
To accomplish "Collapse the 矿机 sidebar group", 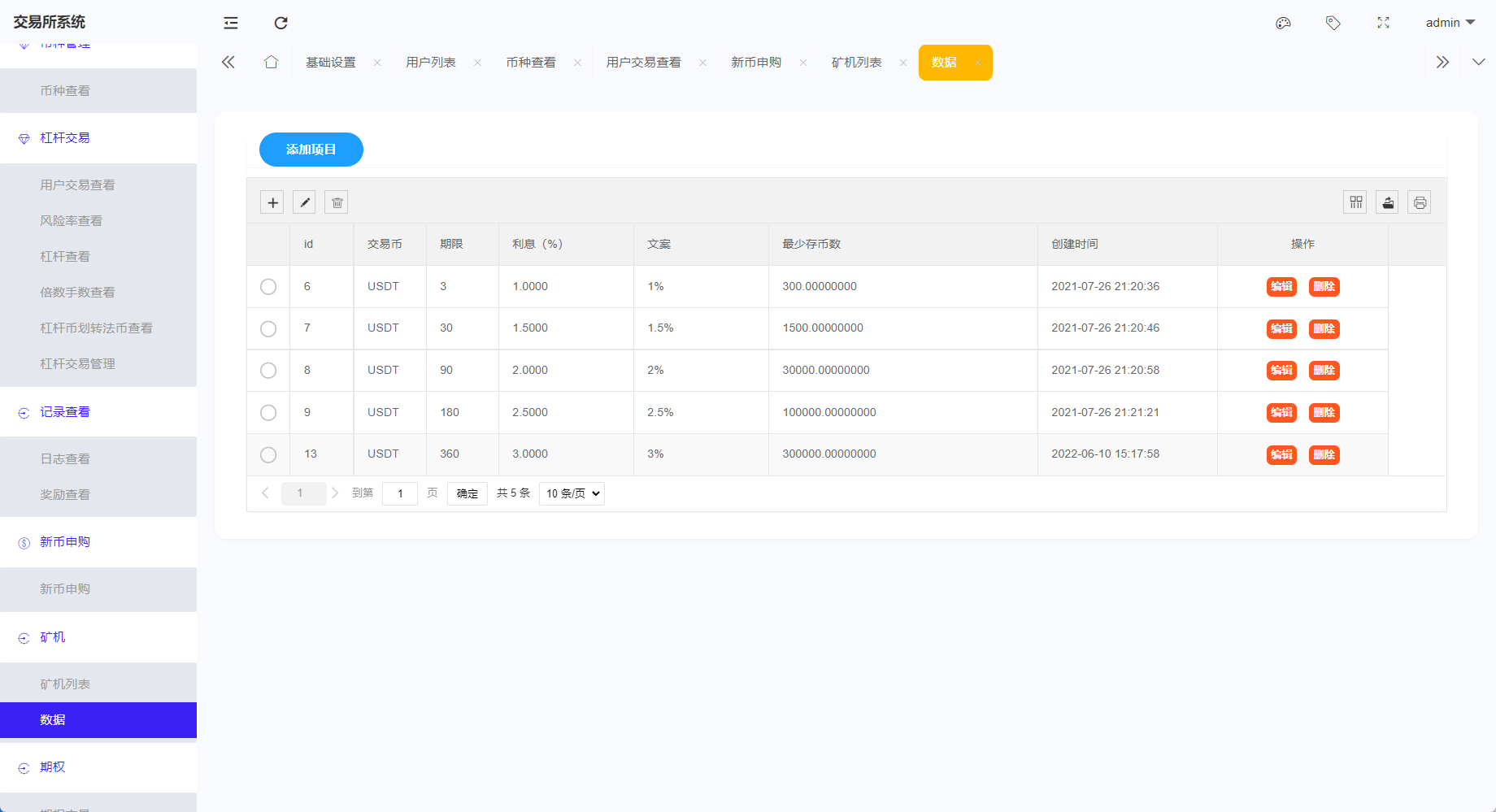I will pyautogui.click(x=98, y=637).
